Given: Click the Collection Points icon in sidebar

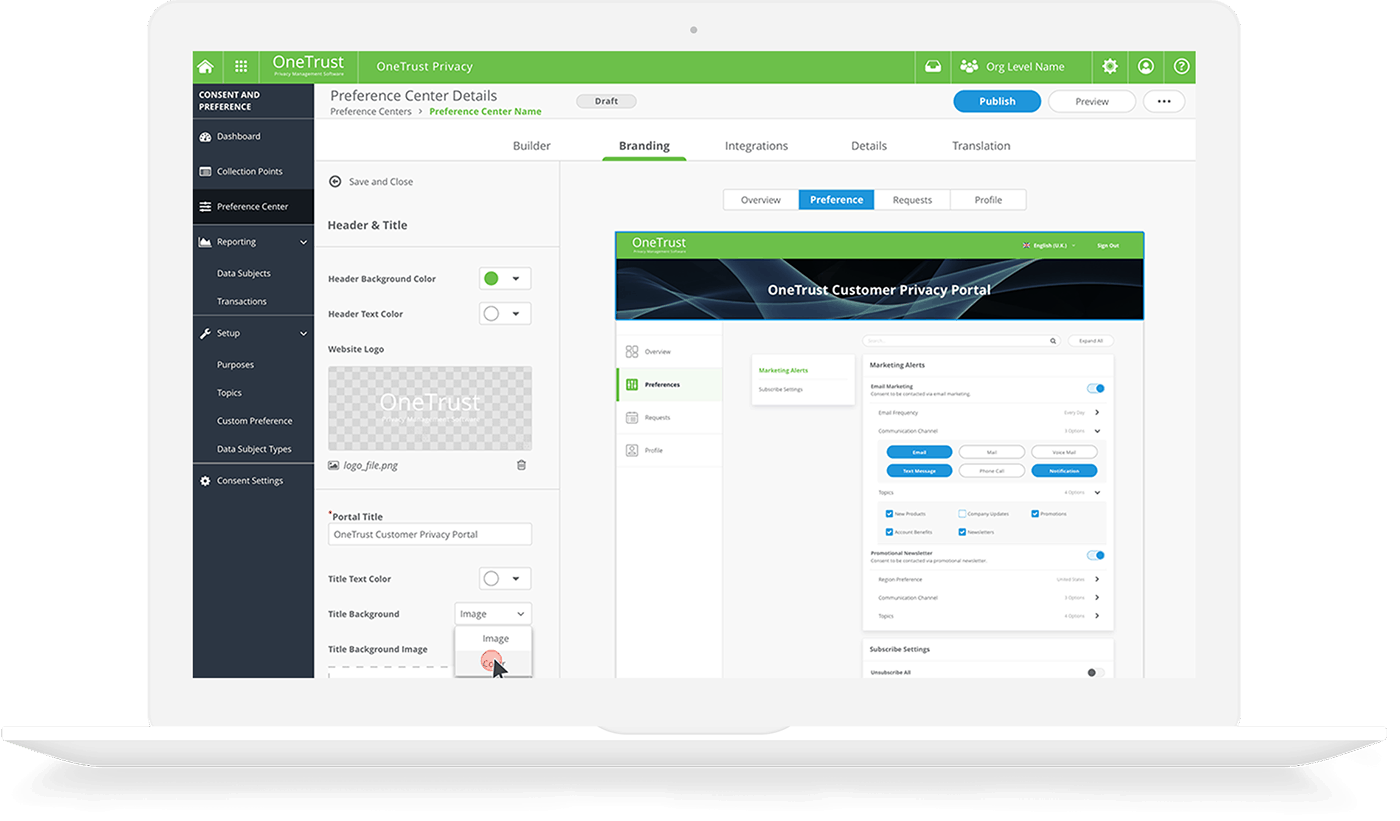Looking at the screenshot, I should [205, 172].
